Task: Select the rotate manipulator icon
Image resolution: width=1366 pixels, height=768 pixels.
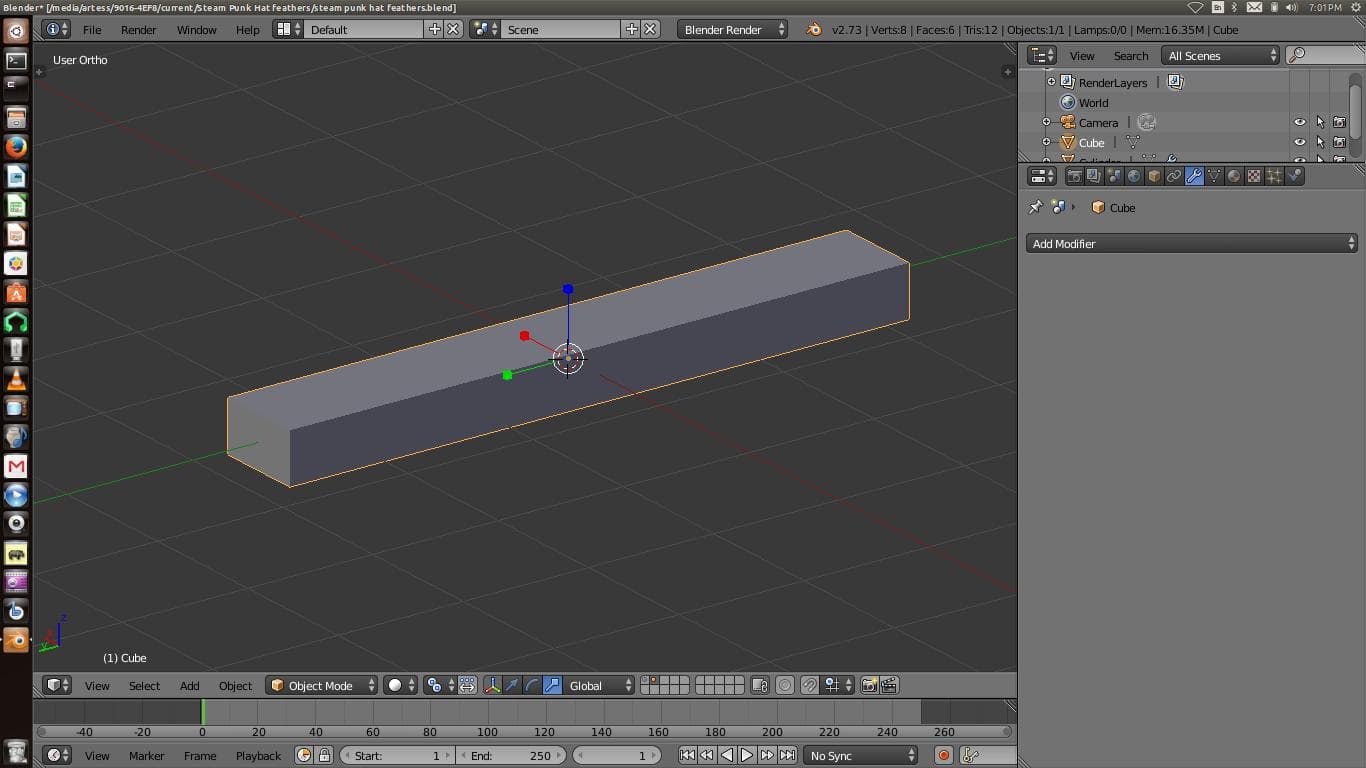Action: pyautogui.click(x=531, y=686)
